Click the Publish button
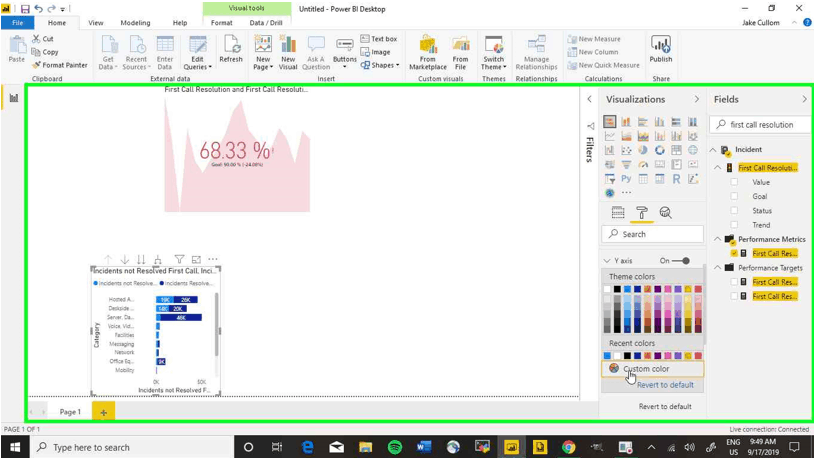Image resolution: width=815 pixels, height=458 pixels. tap(661, 49)
